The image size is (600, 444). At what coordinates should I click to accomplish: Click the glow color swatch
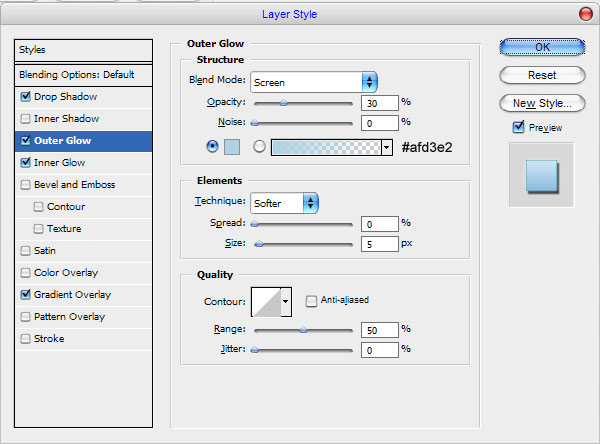coord(232,147)
